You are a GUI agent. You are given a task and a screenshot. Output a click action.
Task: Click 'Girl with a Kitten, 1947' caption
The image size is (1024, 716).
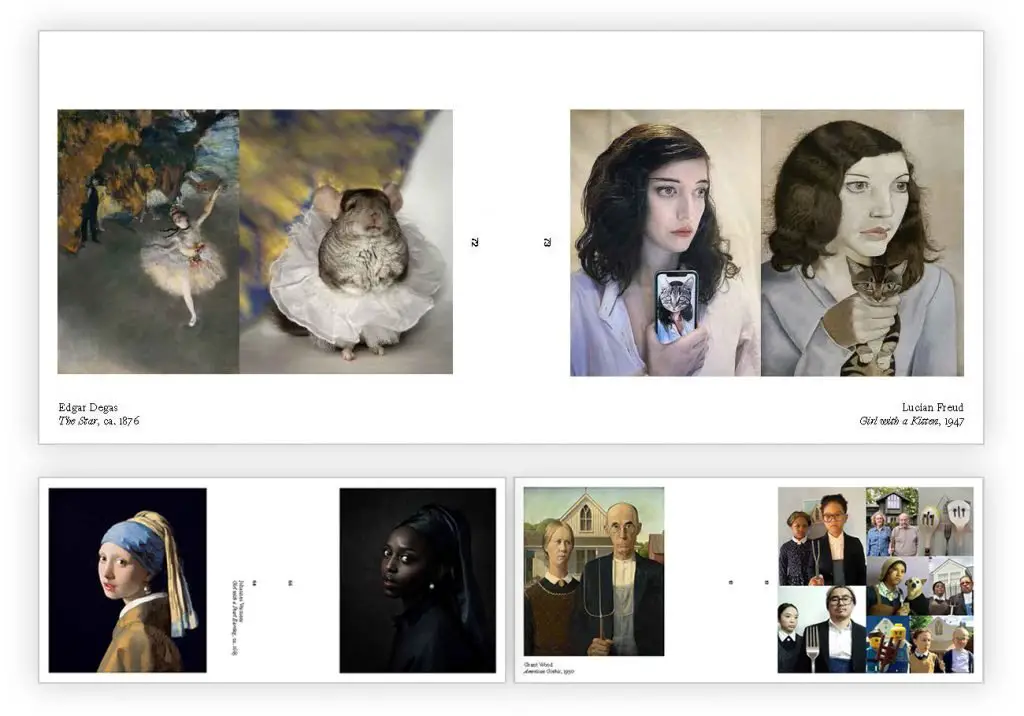click(912, 421)
